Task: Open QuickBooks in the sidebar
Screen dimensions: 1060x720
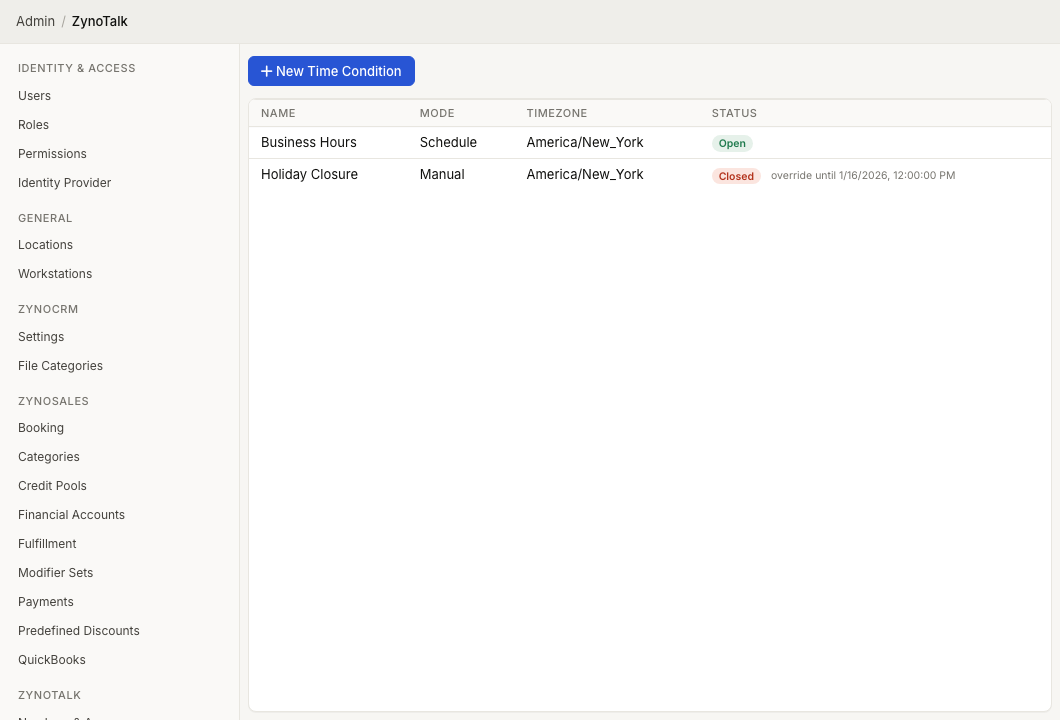Action: pyautogui.click(x=51, y=661)
